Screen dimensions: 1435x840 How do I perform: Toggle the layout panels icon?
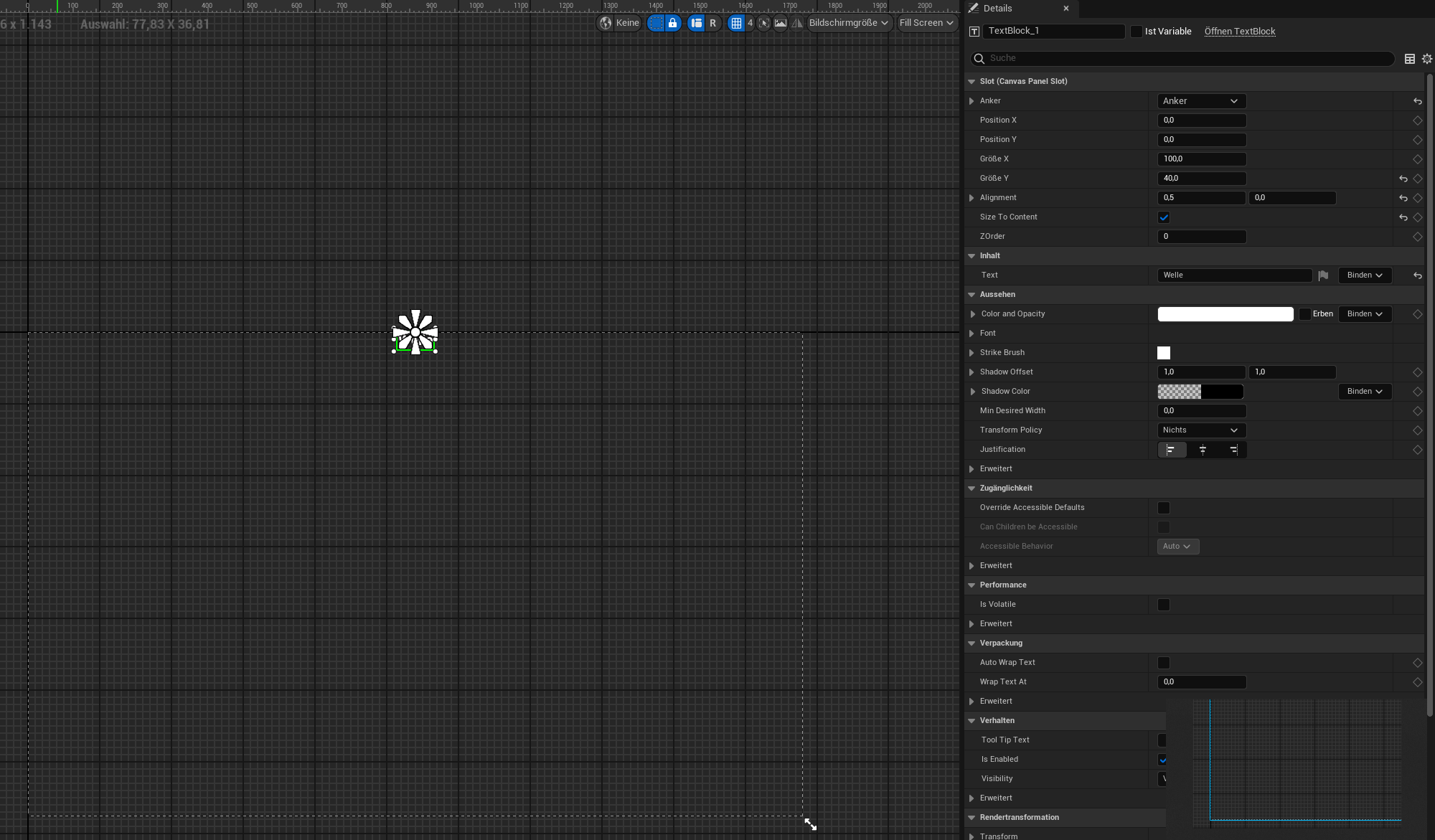[x=696, y=23]
